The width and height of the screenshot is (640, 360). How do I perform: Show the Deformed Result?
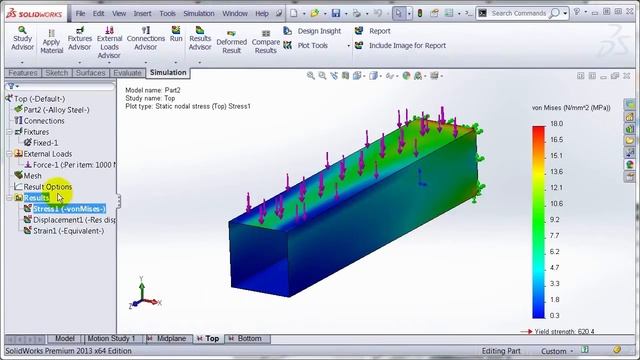(x=231, y=42)
